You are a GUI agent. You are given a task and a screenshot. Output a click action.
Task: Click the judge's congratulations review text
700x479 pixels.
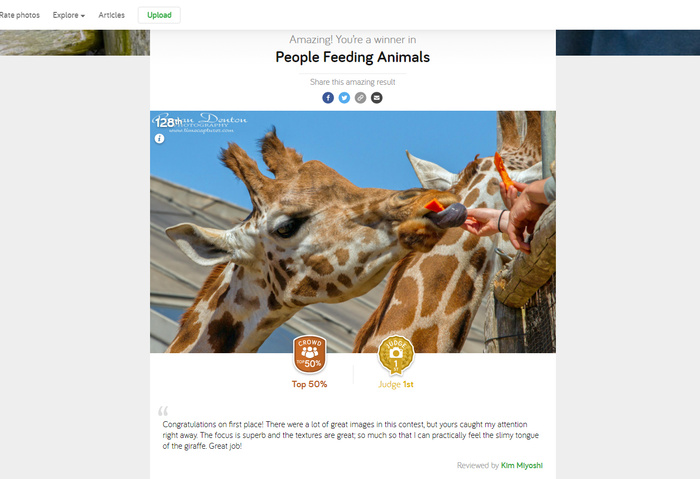click(350, 435)
